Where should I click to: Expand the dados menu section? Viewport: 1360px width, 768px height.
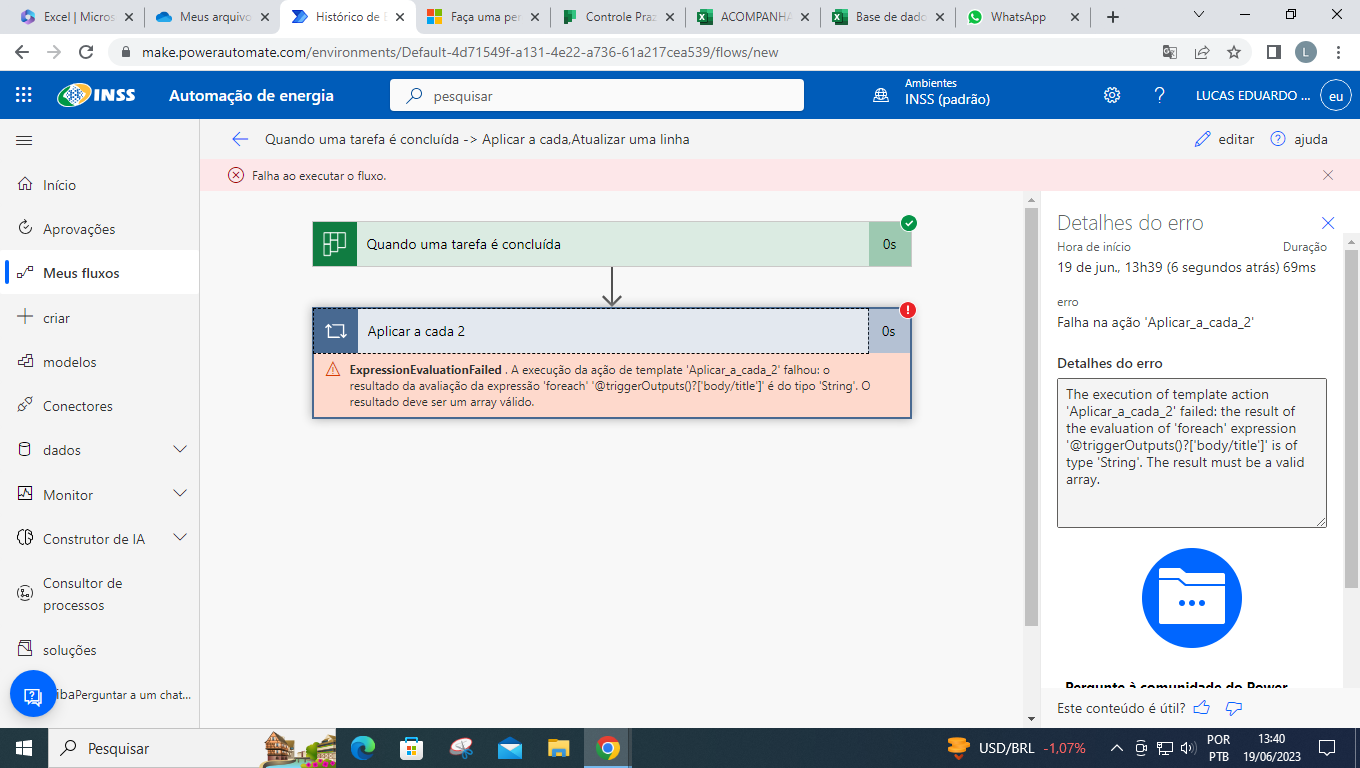click(x=180, y=450)
